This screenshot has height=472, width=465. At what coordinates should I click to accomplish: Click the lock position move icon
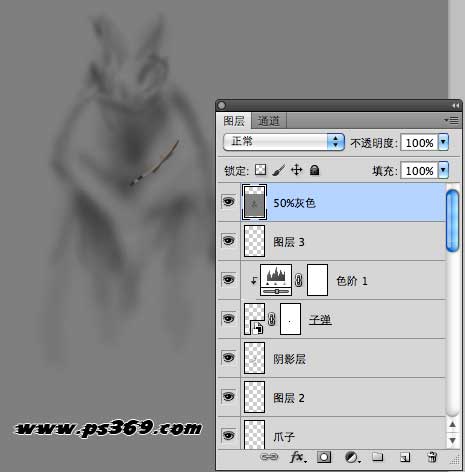pyautogui.click(x=296, y=170)
